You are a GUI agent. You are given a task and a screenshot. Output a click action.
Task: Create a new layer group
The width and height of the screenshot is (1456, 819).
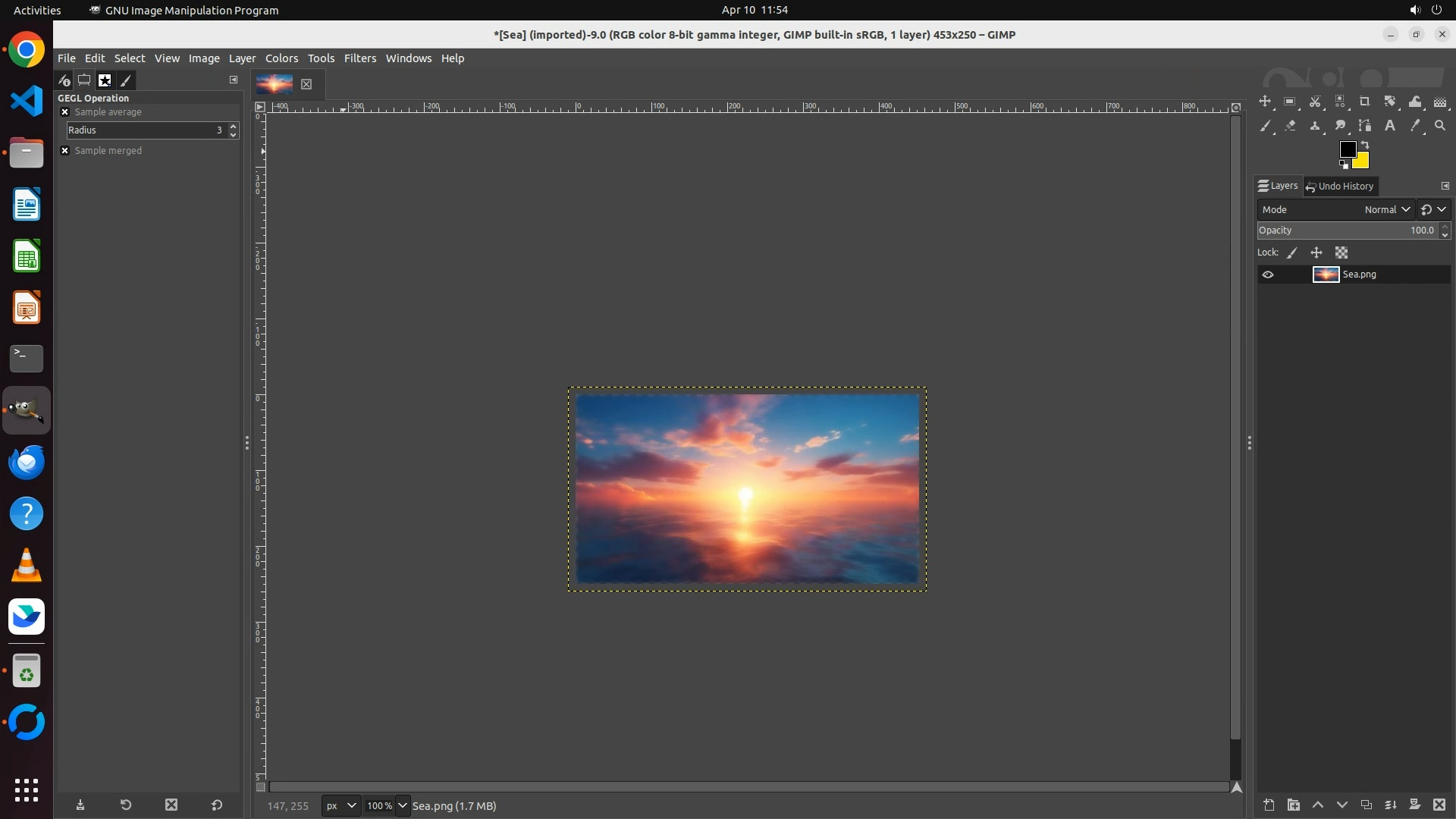[x=1294, y=805]
